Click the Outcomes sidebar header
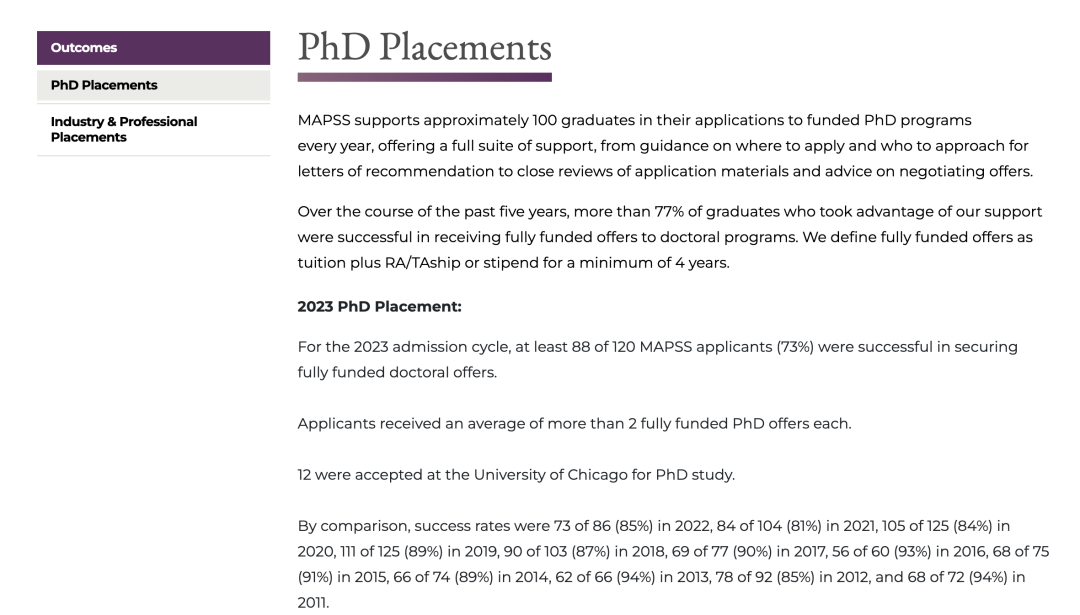 84,48
